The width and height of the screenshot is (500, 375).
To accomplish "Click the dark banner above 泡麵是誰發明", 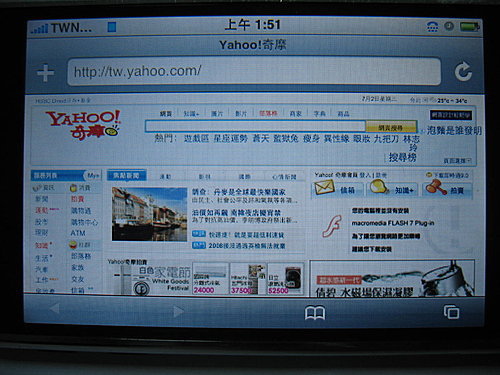I will coord(451,115).
